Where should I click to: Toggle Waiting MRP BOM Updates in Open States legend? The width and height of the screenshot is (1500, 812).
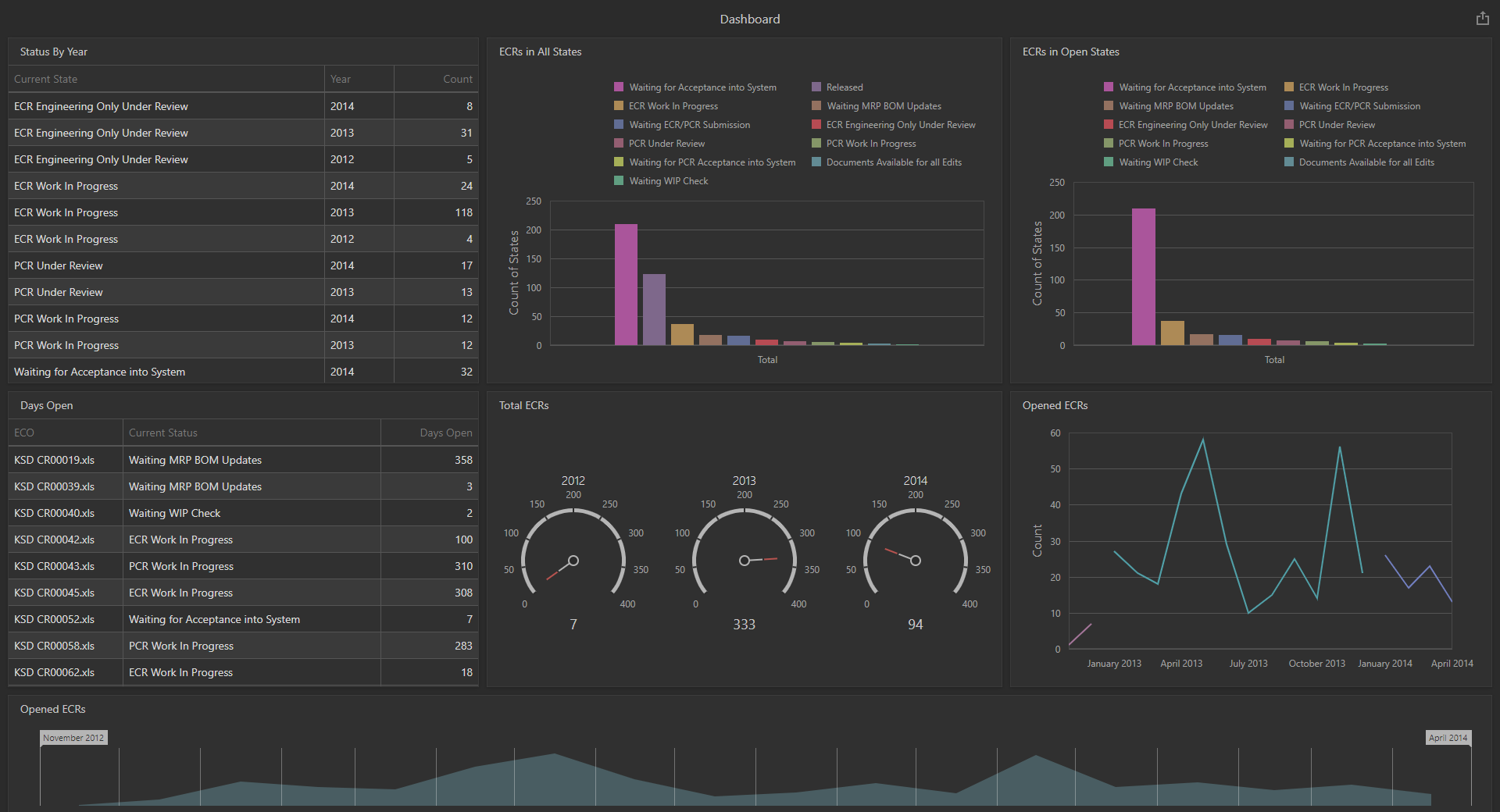[x=1169, y=105]
